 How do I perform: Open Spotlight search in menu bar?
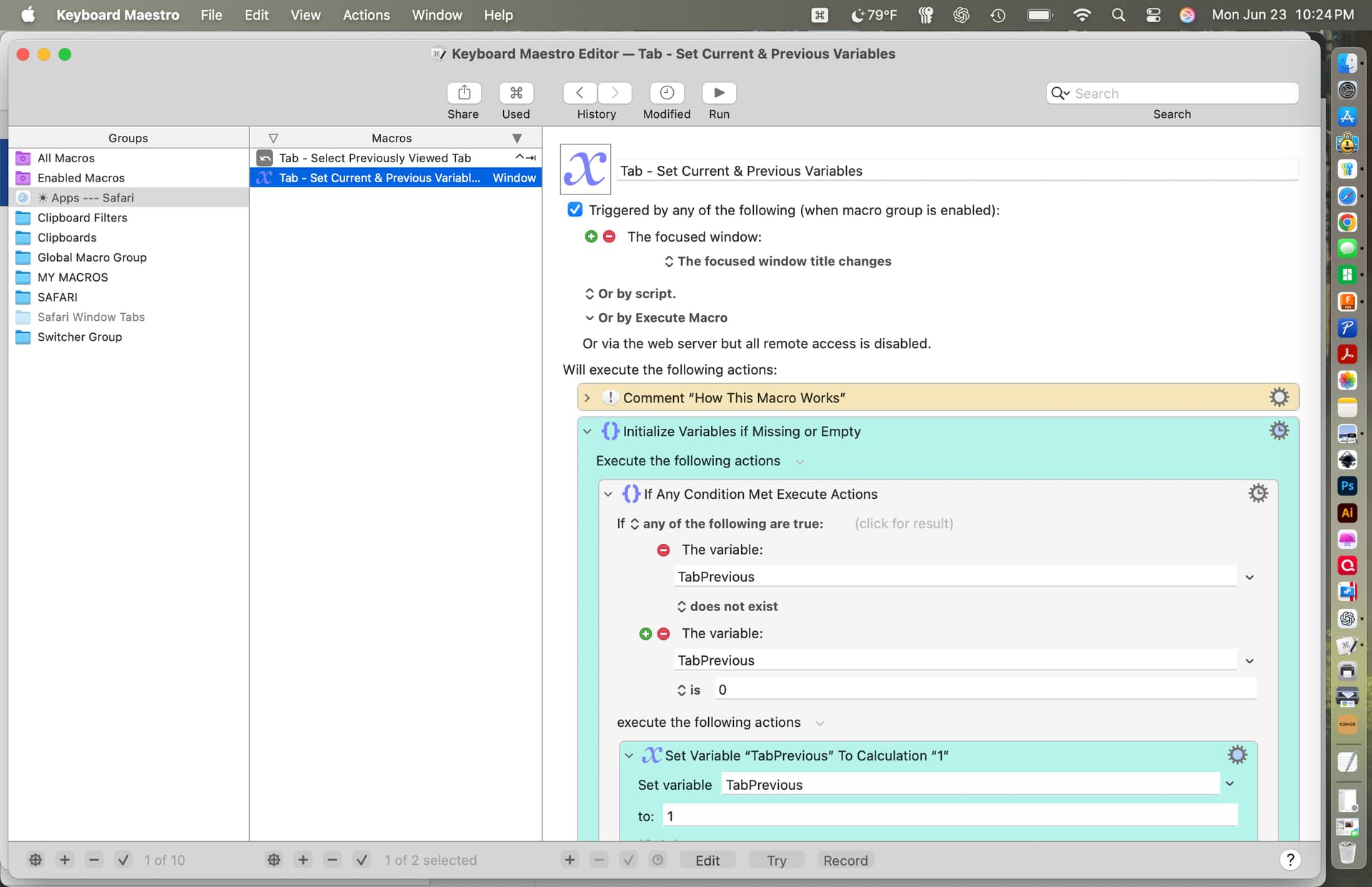[x=1118, y=15]
